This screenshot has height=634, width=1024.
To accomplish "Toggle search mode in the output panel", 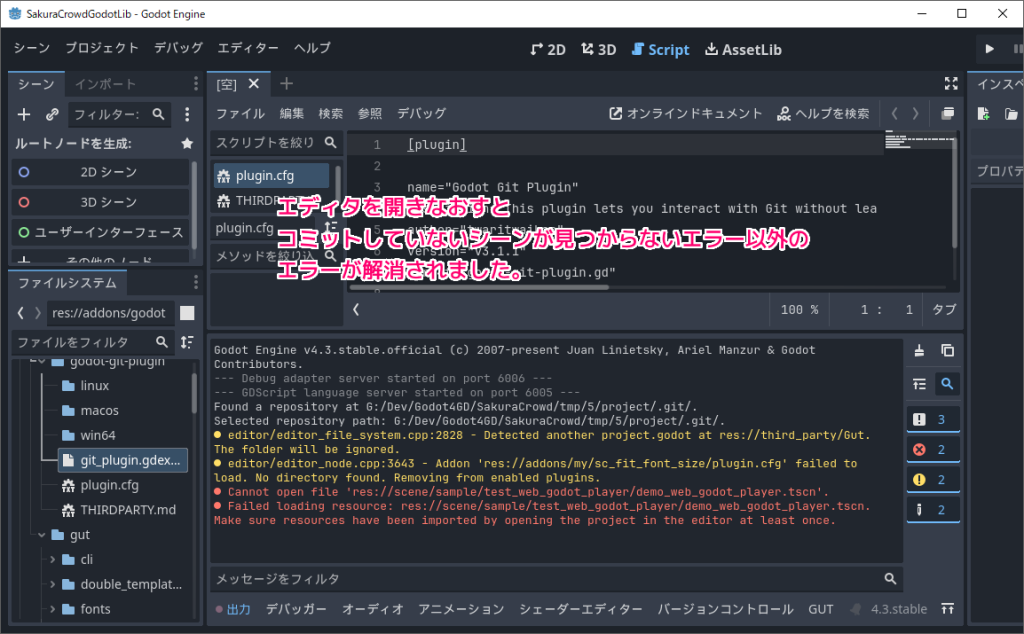I will click(947, 383).
